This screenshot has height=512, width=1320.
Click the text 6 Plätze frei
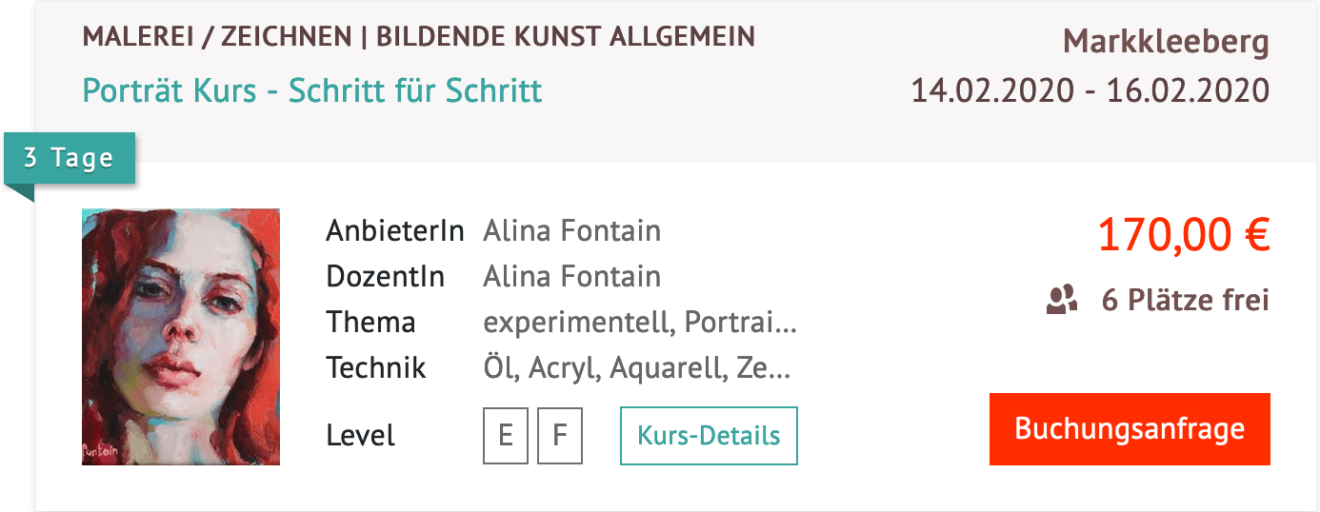point(1185,300)
